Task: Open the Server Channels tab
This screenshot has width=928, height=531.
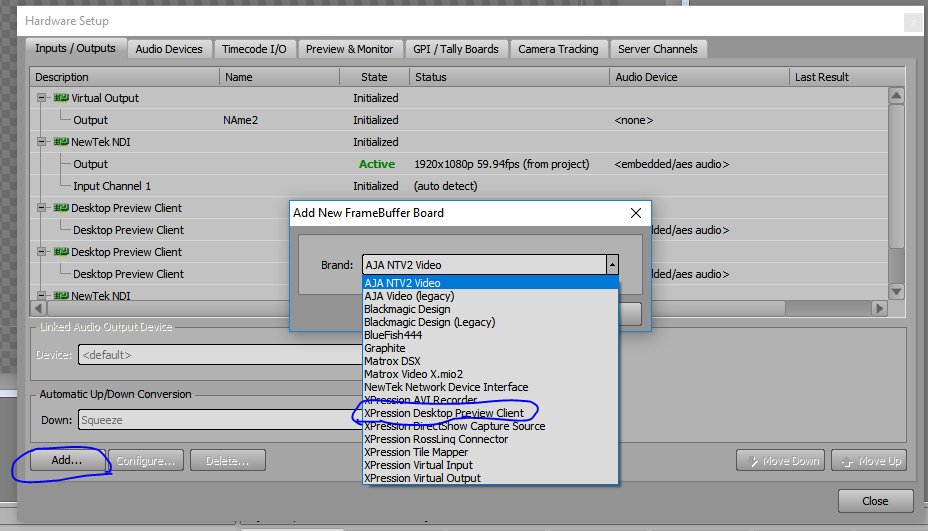Action: pyautogui.click(x=658, y=49)
